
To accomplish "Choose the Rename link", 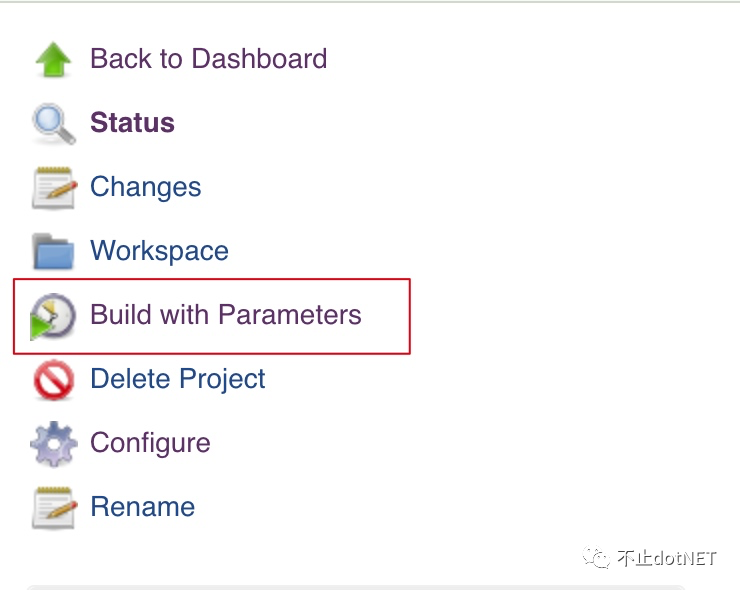I will click(x=142, y=507).
